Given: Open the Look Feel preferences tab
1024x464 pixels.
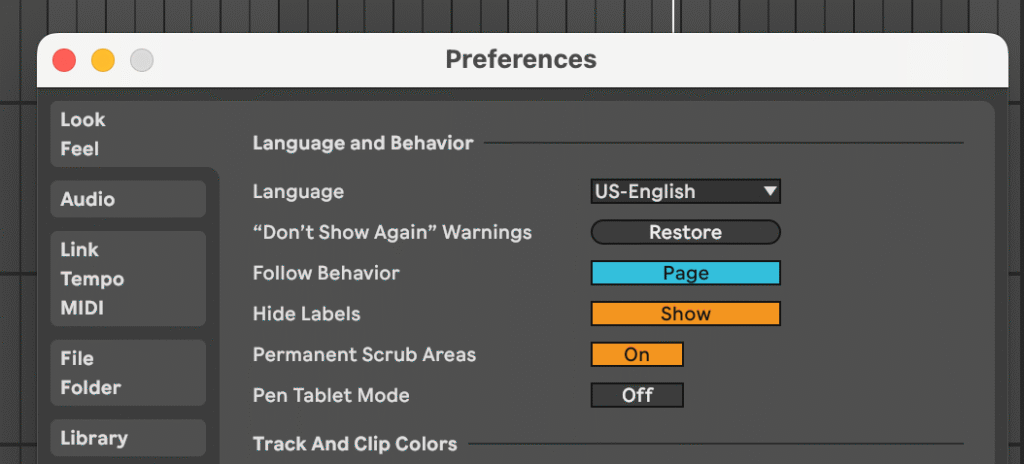Looking at the screenshot, I should click(x=83, y=134).
